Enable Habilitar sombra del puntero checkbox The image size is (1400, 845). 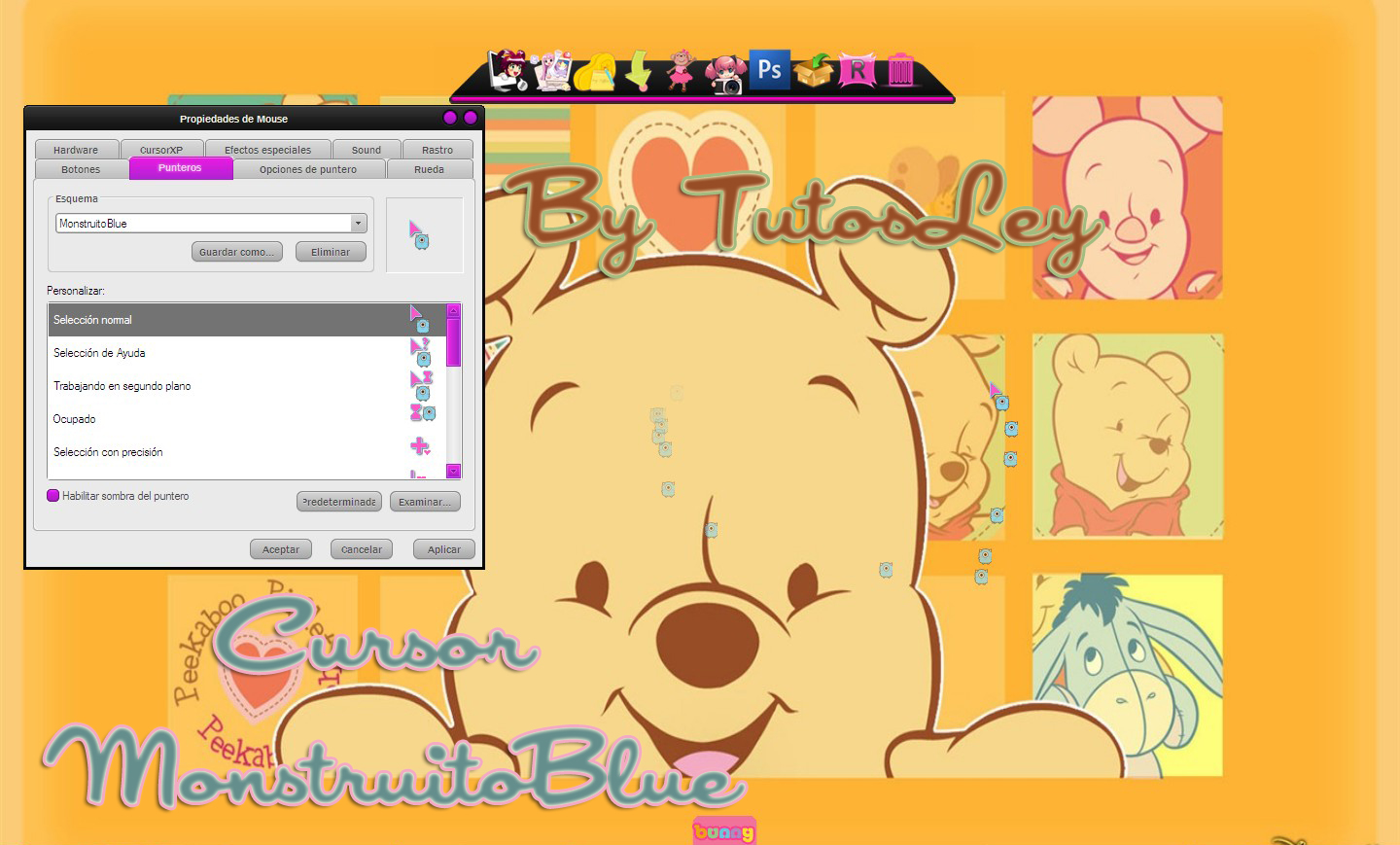(53, 495)
